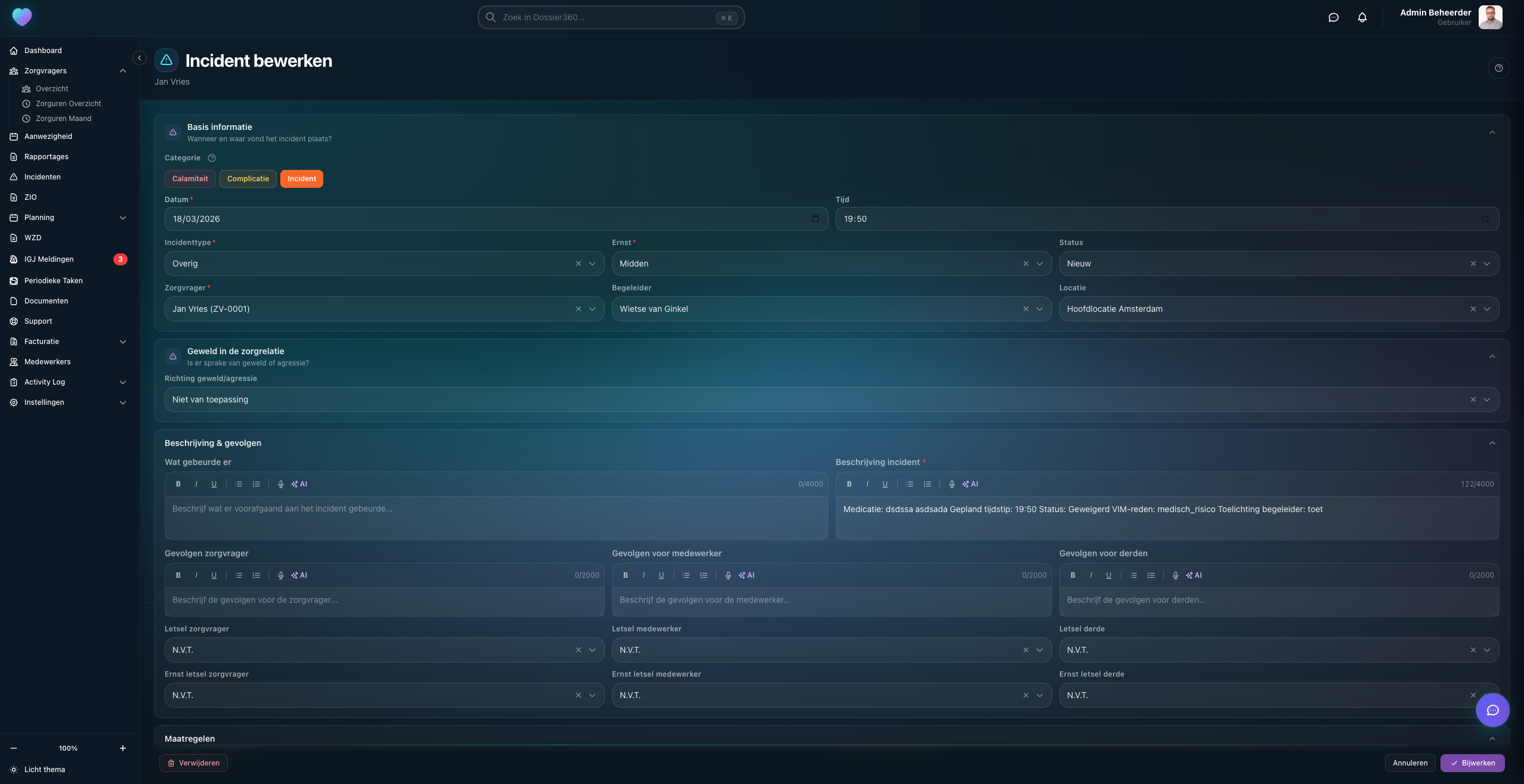Open IGJ Meldingen in sidebar
This screenshot has height=784, width=1524.
49,259
